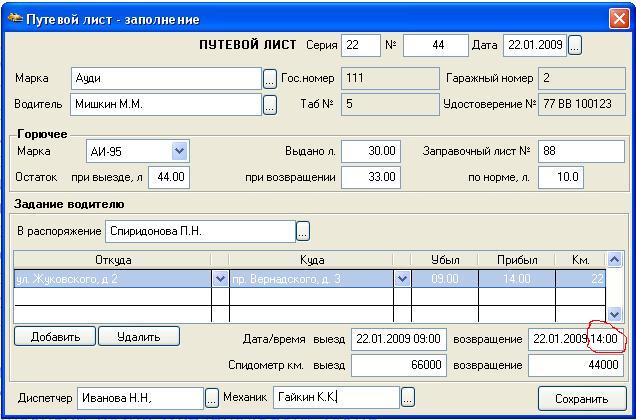Viewport: 636px width, 420px height.
Task: Click the Серия input field
Action: point(360,46)
